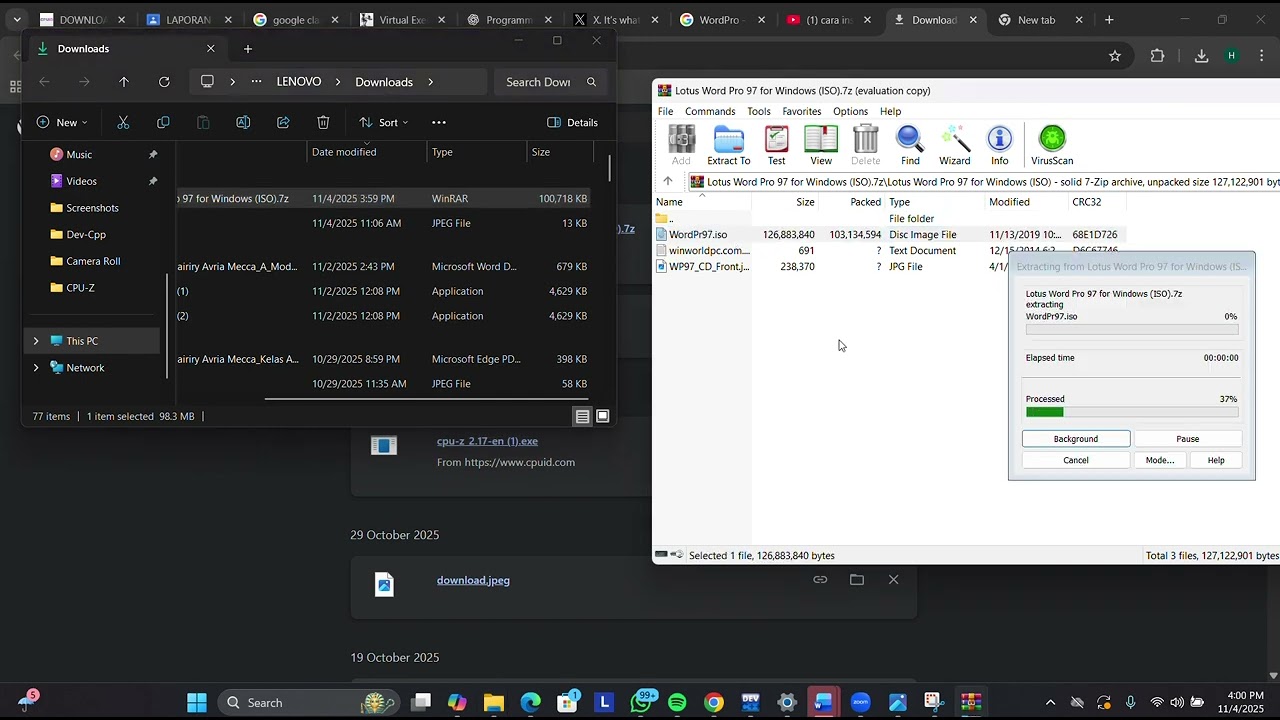Bookmark this page in Chrome
The width and height of the screenshot is (1280, 720).
1115,56
